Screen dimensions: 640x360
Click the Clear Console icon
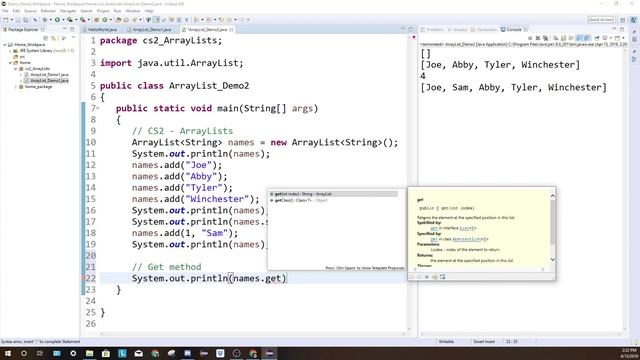556,38
